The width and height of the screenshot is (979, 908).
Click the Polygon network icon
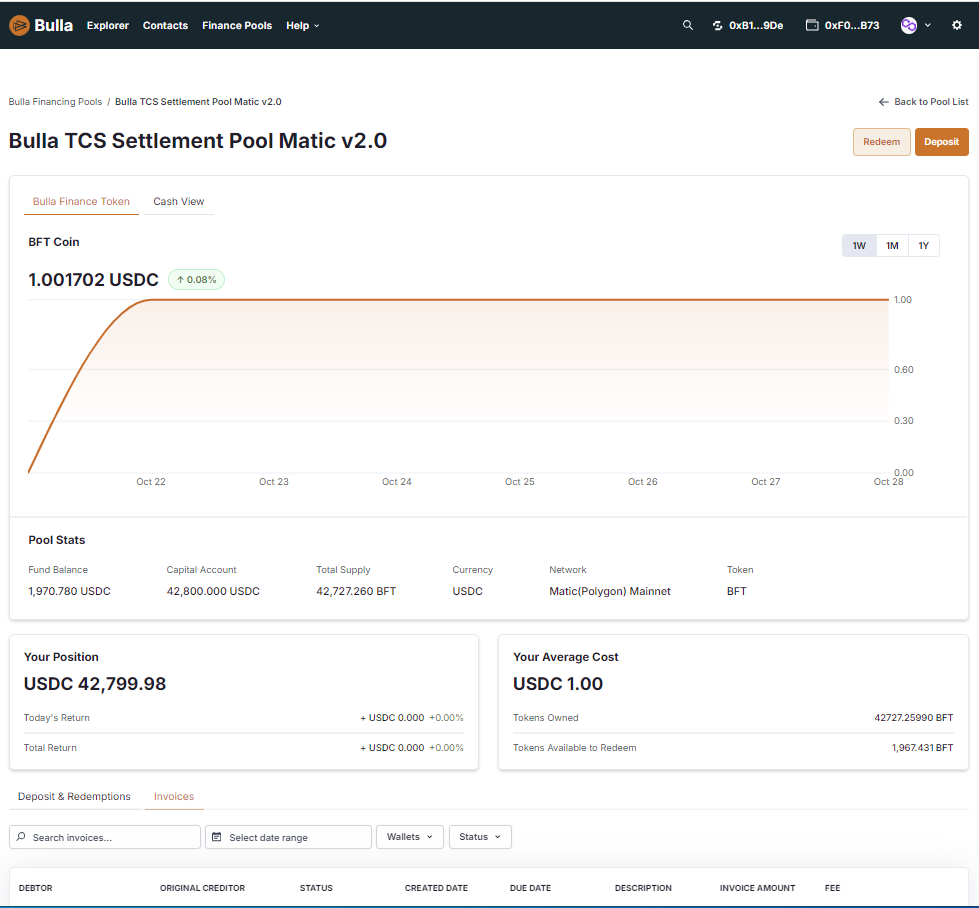(x=908, y=26)
